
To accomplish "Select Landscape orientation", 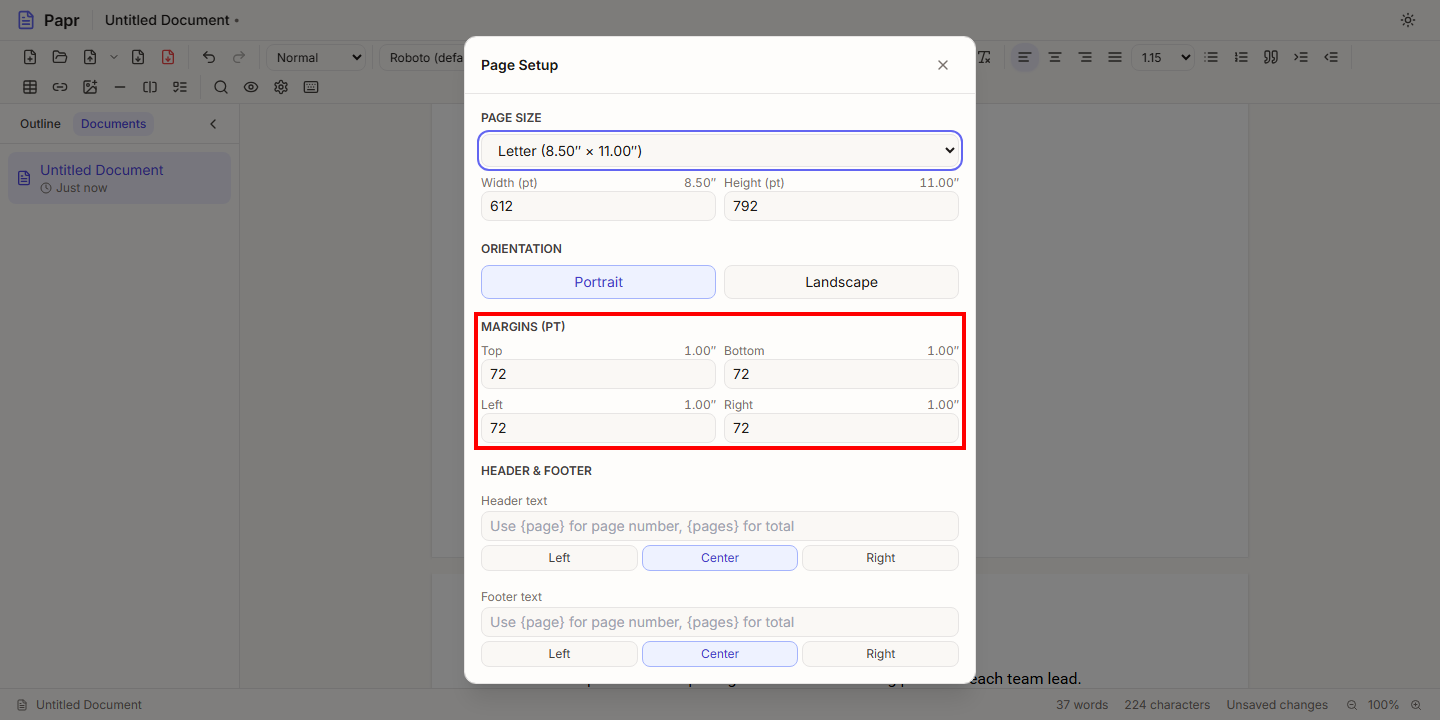I will click(841, 282).
